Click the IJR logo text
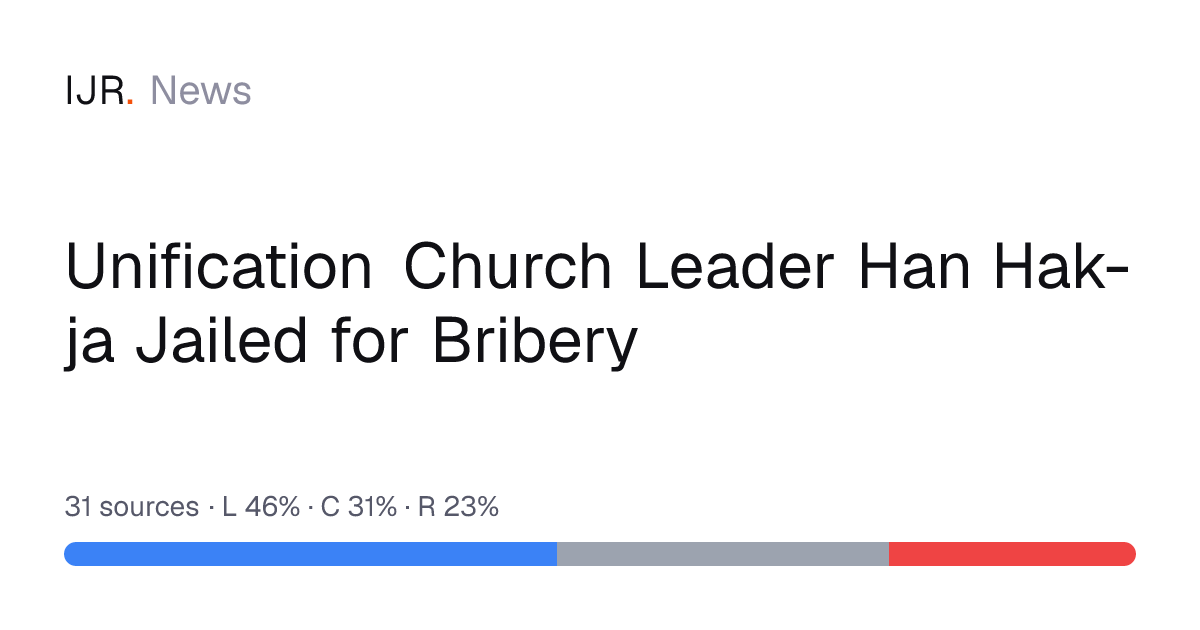Viewport: 1200px width, 630px height. pos(98,91)
